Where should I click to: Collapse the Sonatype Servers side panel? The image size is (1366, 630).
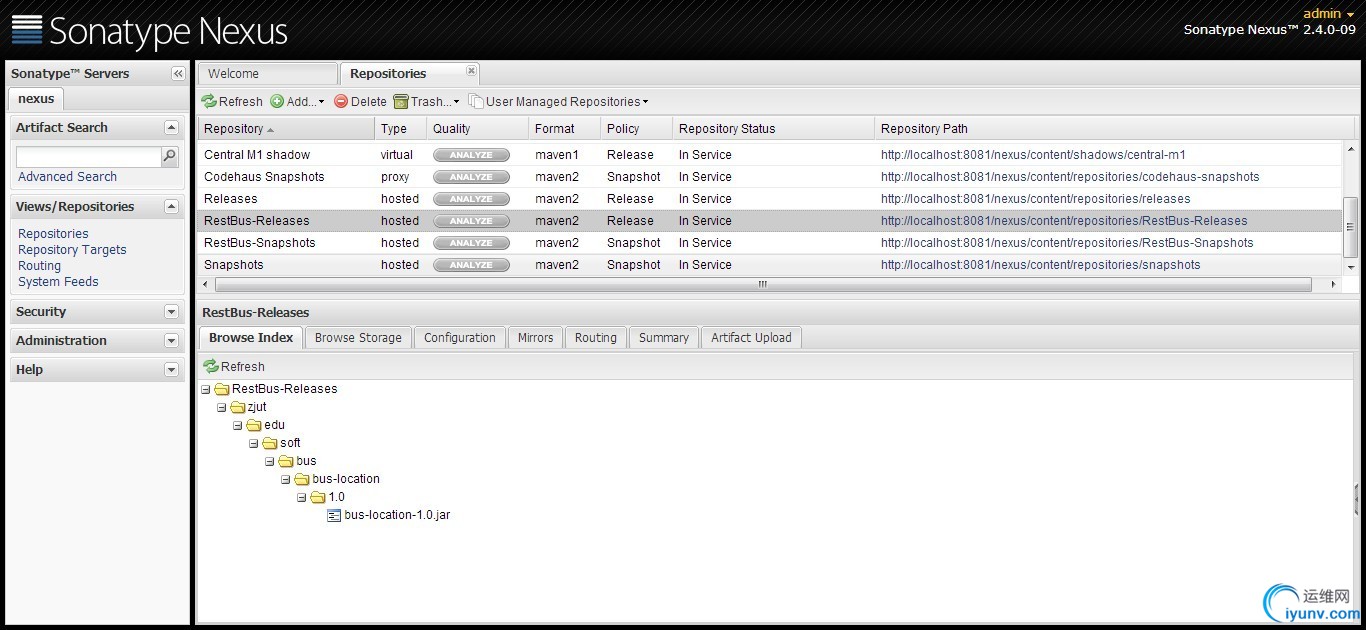[x=178, y=74]
